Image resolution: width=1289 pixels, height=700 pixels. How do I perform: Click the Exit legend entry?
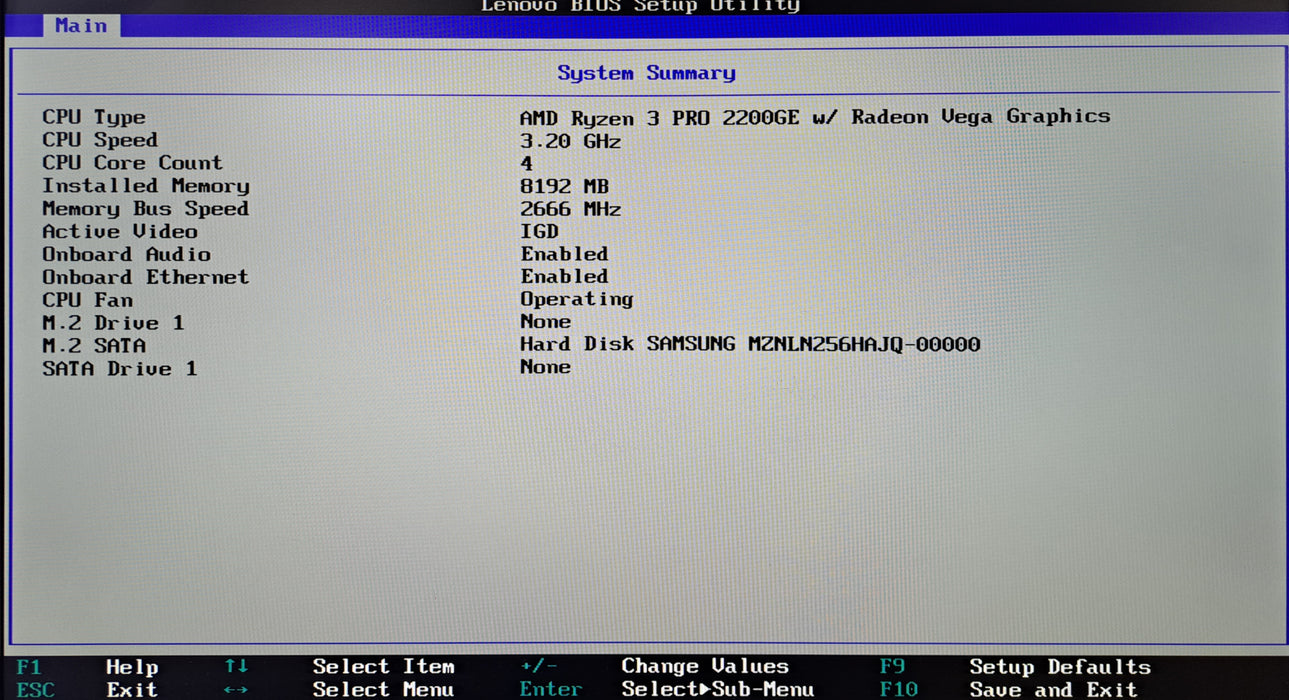[x=132, y=690]
